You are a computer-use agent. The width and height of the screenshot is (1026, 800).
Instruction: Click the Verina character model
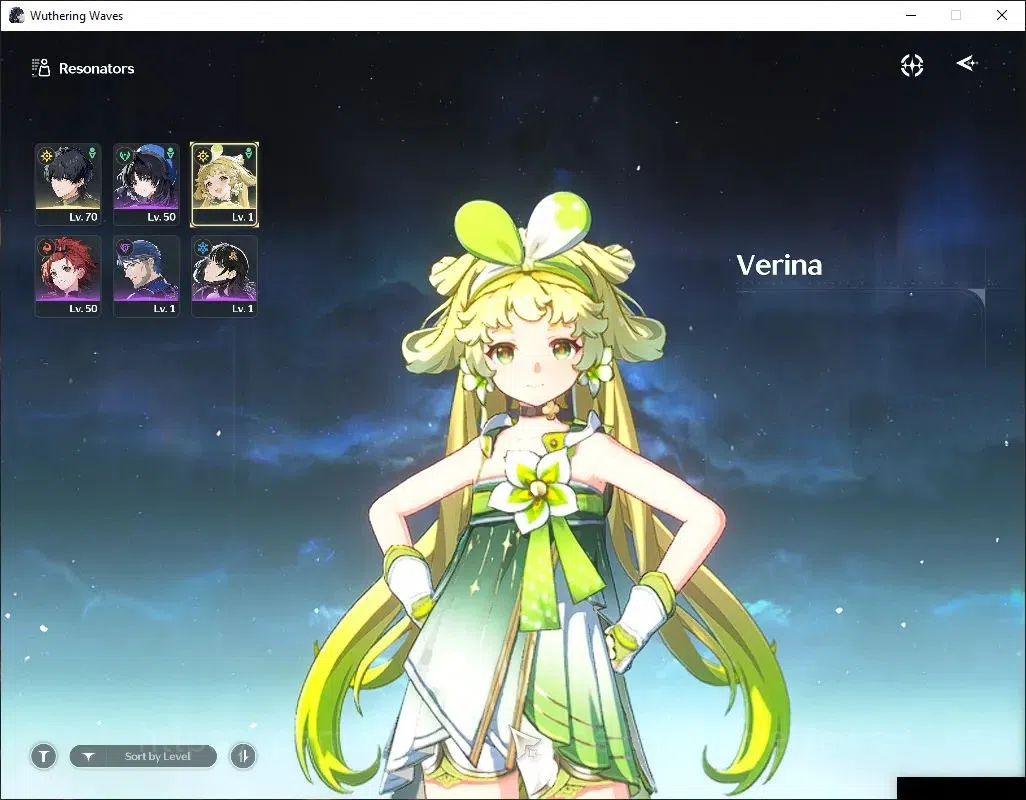[543, 497]
